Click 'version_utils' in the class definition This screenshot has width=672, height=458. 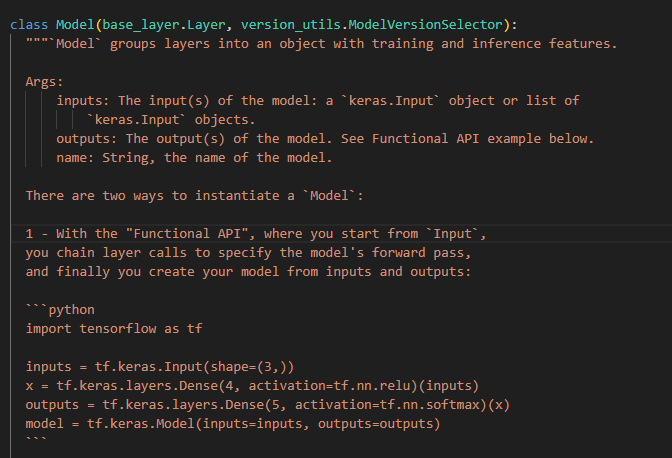(x=291, y=24)
